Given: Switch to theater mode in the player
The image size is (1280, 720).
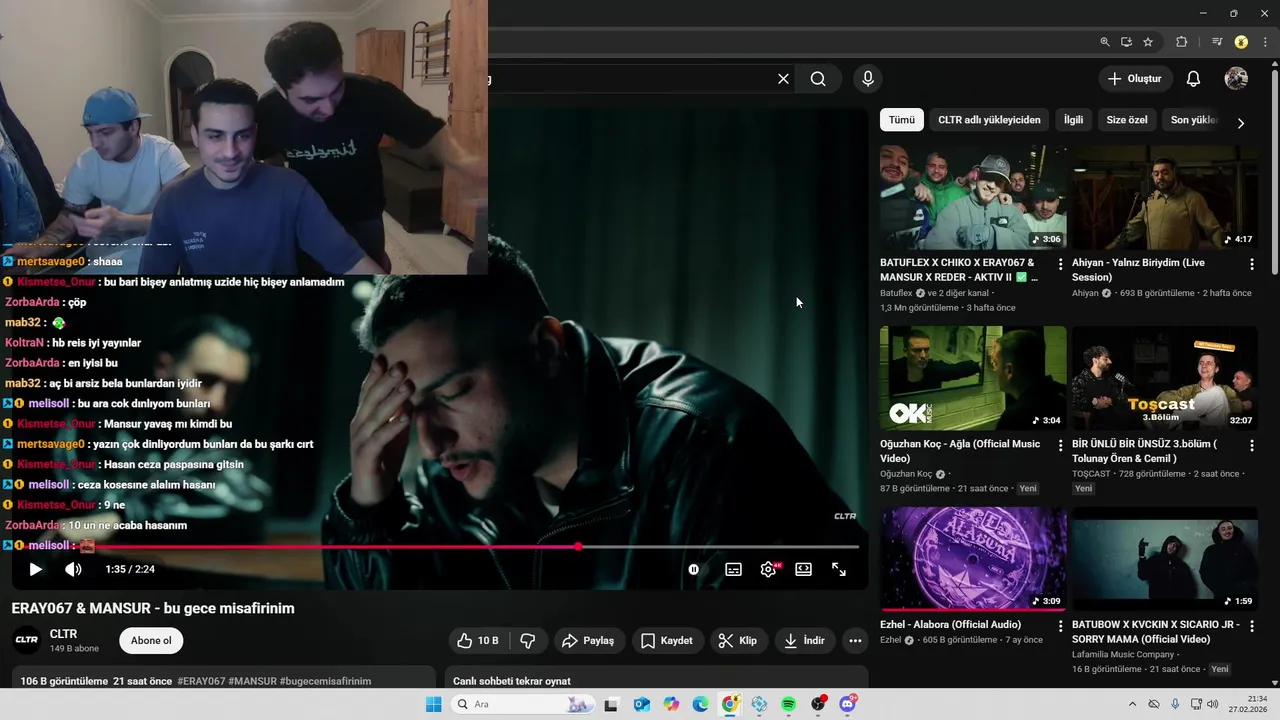Looking at the screenshot, I should click(803, 569).
